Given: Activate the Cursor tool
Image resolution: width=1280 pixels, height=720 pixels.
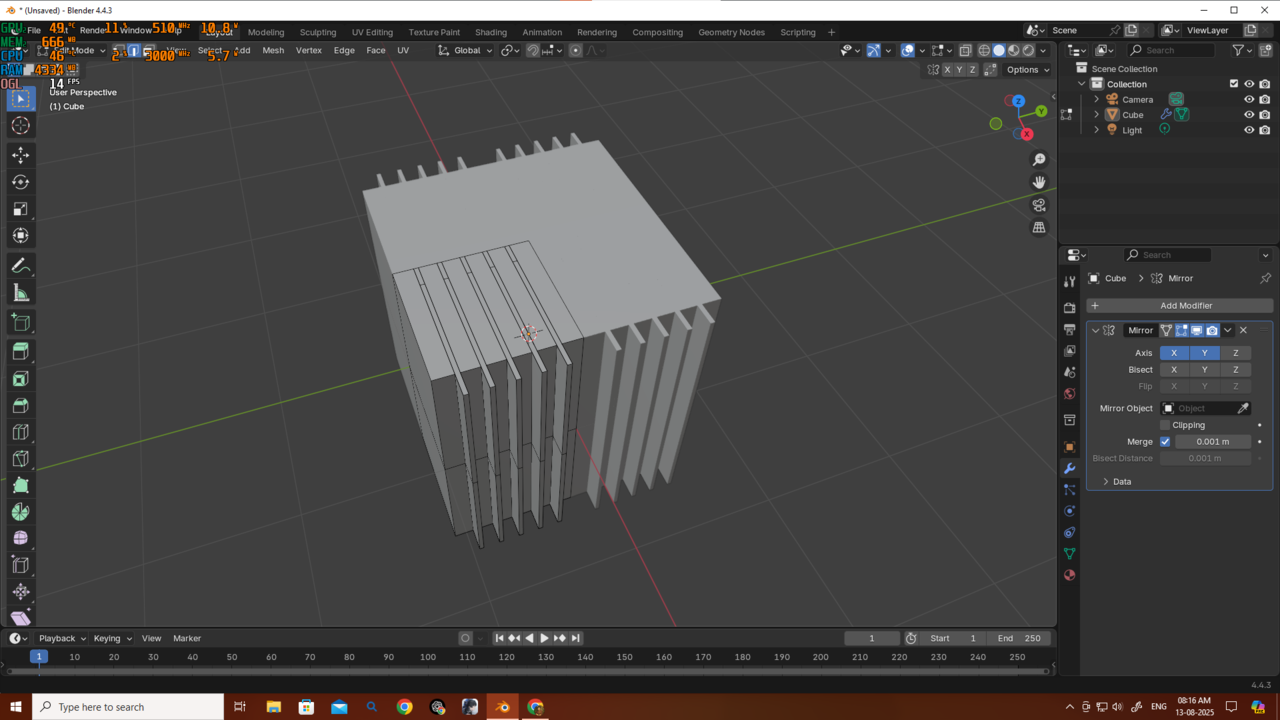Looking at the screenshot, I should [20, 125].
